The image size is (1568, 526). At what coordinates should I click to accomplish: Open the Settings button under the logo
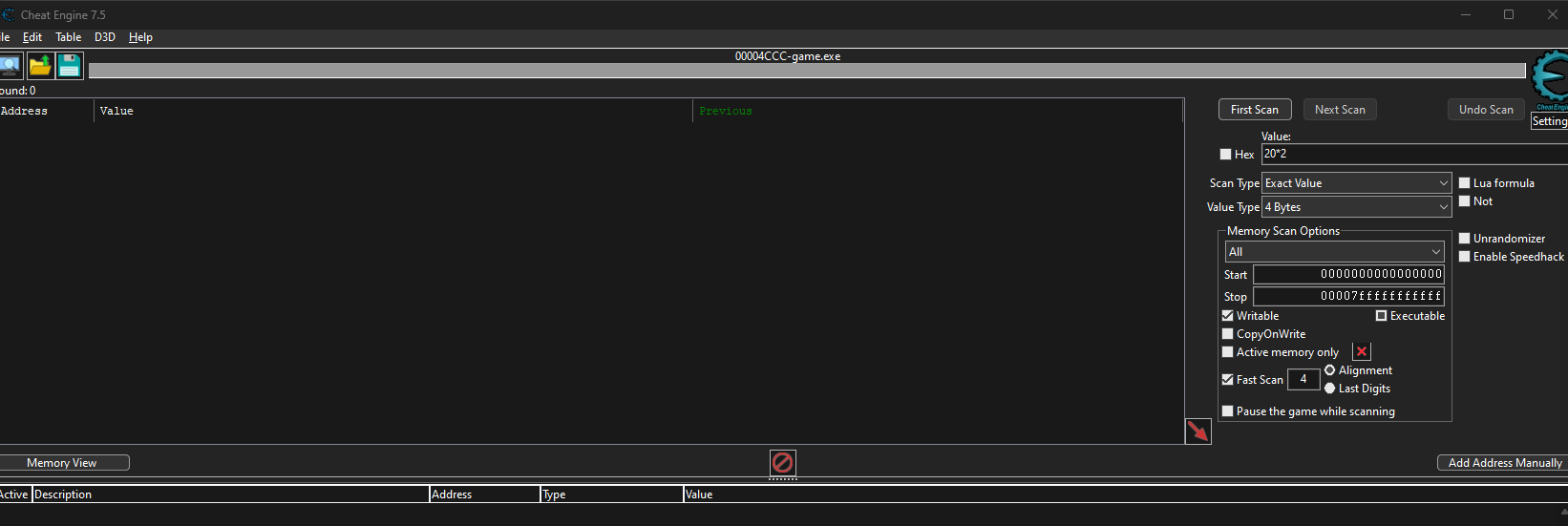pyautogui.click(x=1549, y=121)
